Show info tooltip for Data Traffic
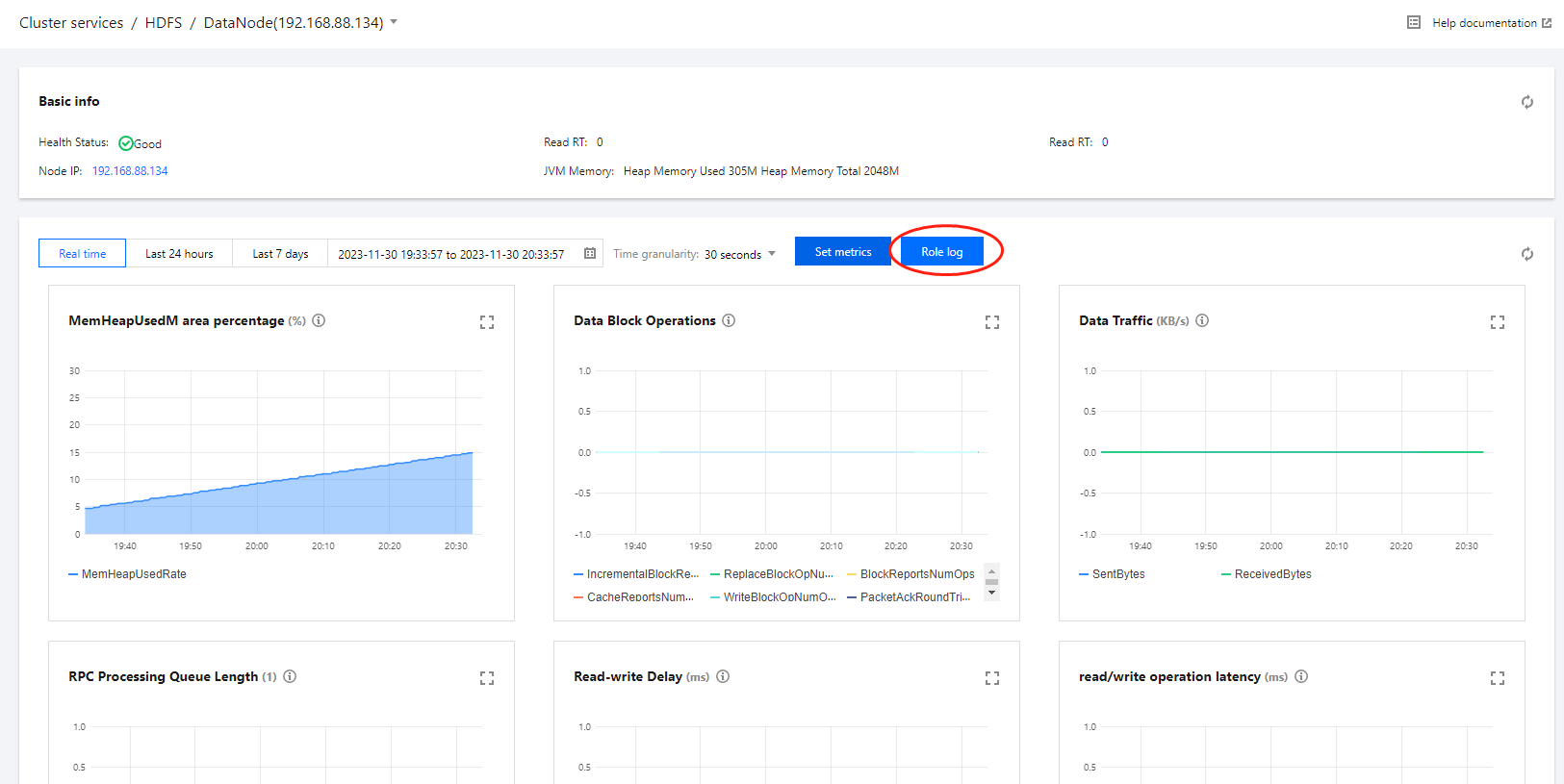Viewport: 1564px width, 784px height. [1202, 320]
